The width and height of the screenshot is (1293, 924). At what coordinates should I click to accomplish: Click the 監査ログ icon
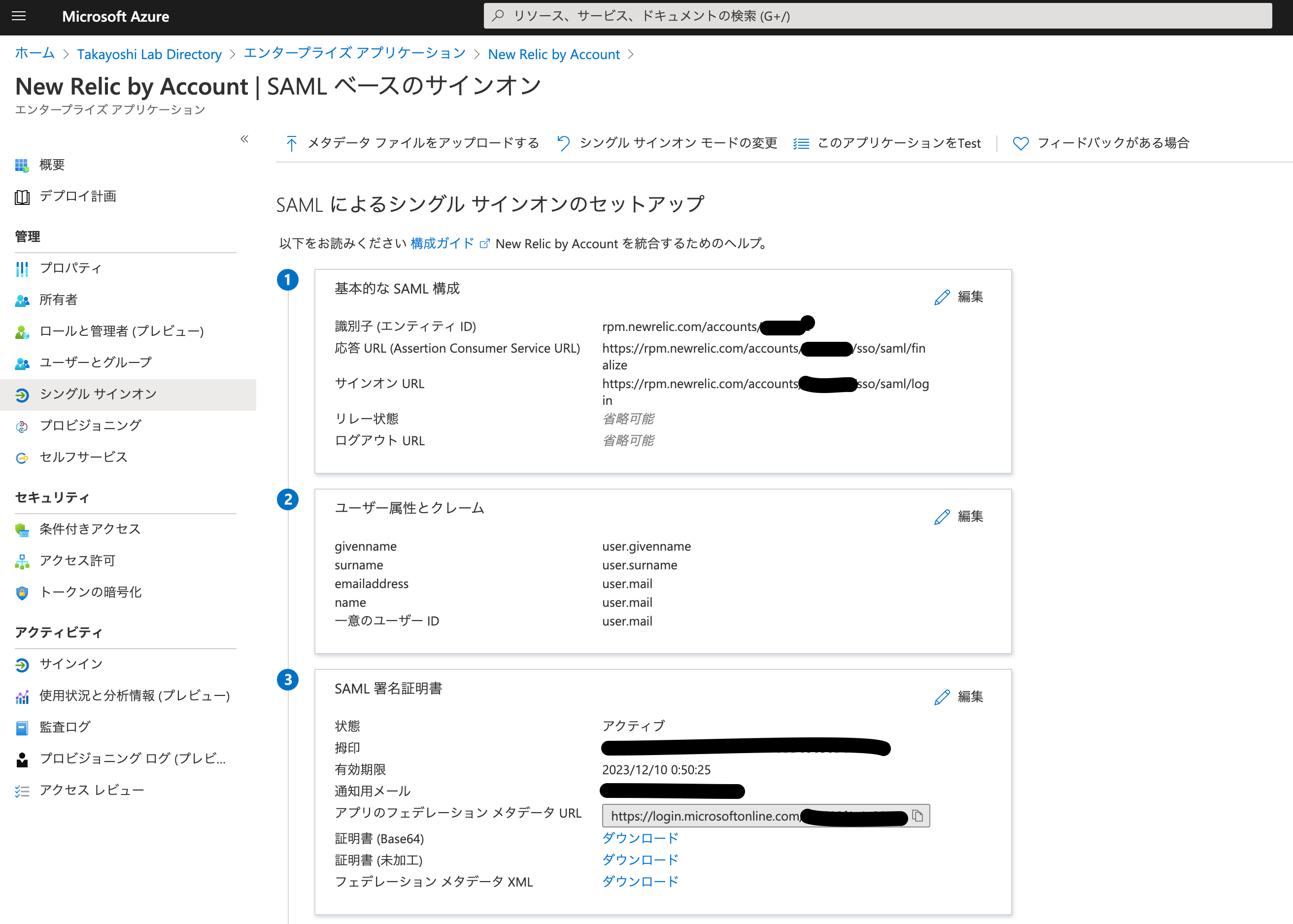point(22,727)
